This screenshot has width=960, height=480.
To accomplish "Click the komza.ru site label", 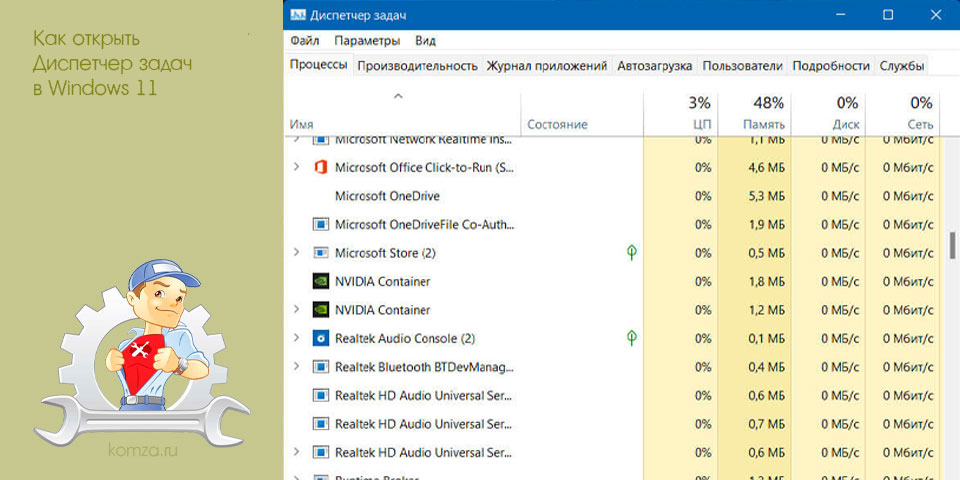I will (143, 452).
